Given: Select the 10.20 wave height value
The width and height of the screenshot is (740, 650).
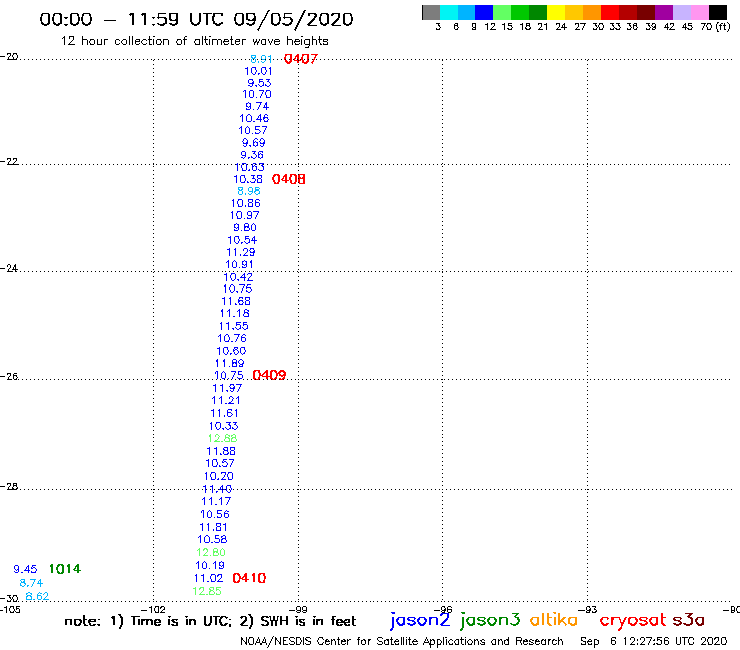Looking at the screenshot, I should click(x=219, y=476).
